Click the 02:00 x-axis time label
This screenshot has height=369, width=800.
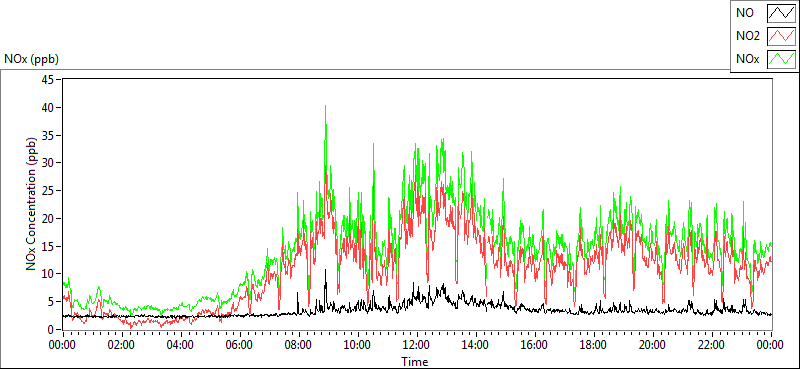pyautogui.click(x=121, y=345)
